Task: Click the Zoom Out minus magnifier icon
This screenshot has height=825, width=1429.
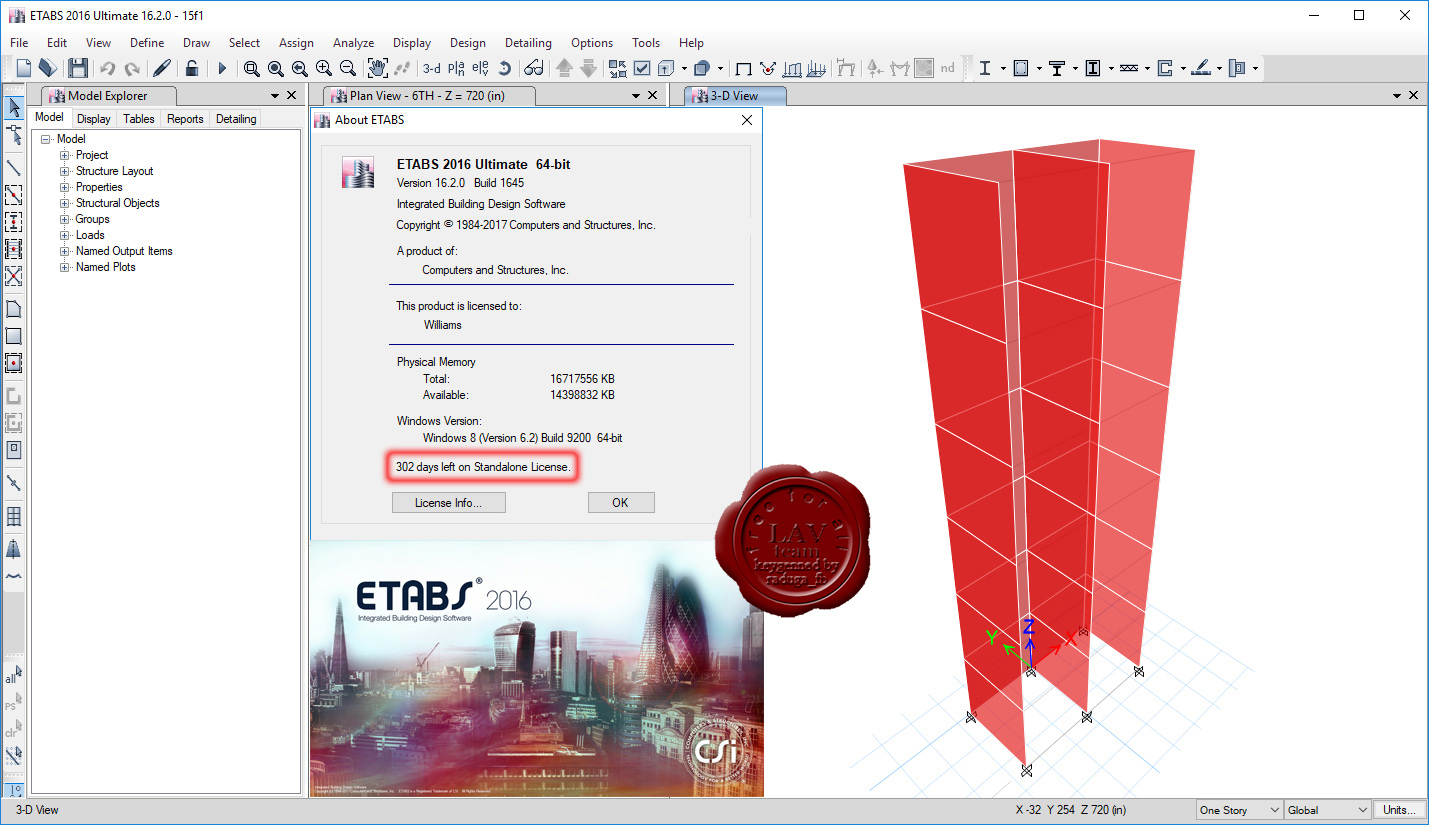Action: coord(348,68)
